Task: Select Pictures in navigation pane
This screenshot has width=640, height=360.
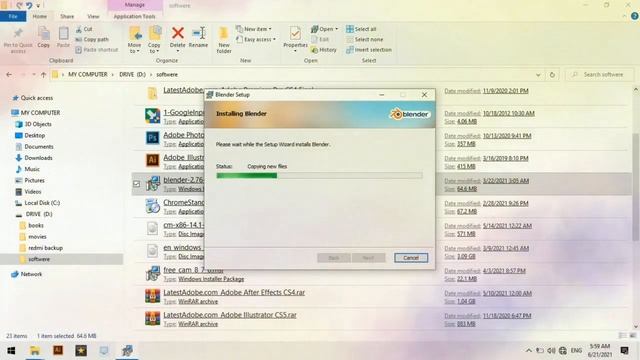Action: 30,180
